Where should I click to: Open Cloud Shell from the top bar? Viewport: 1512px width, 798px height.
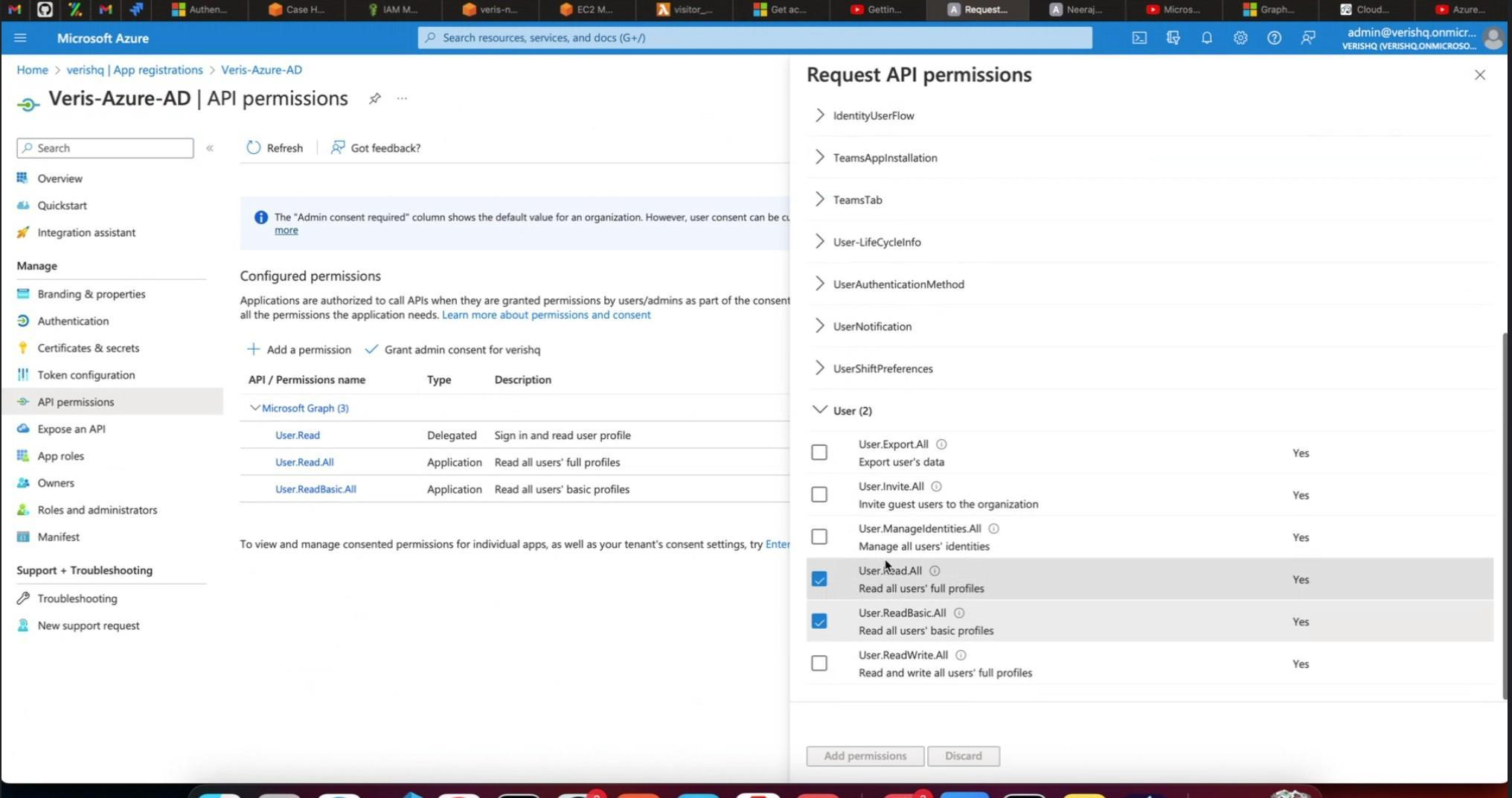pos(1139,38)
